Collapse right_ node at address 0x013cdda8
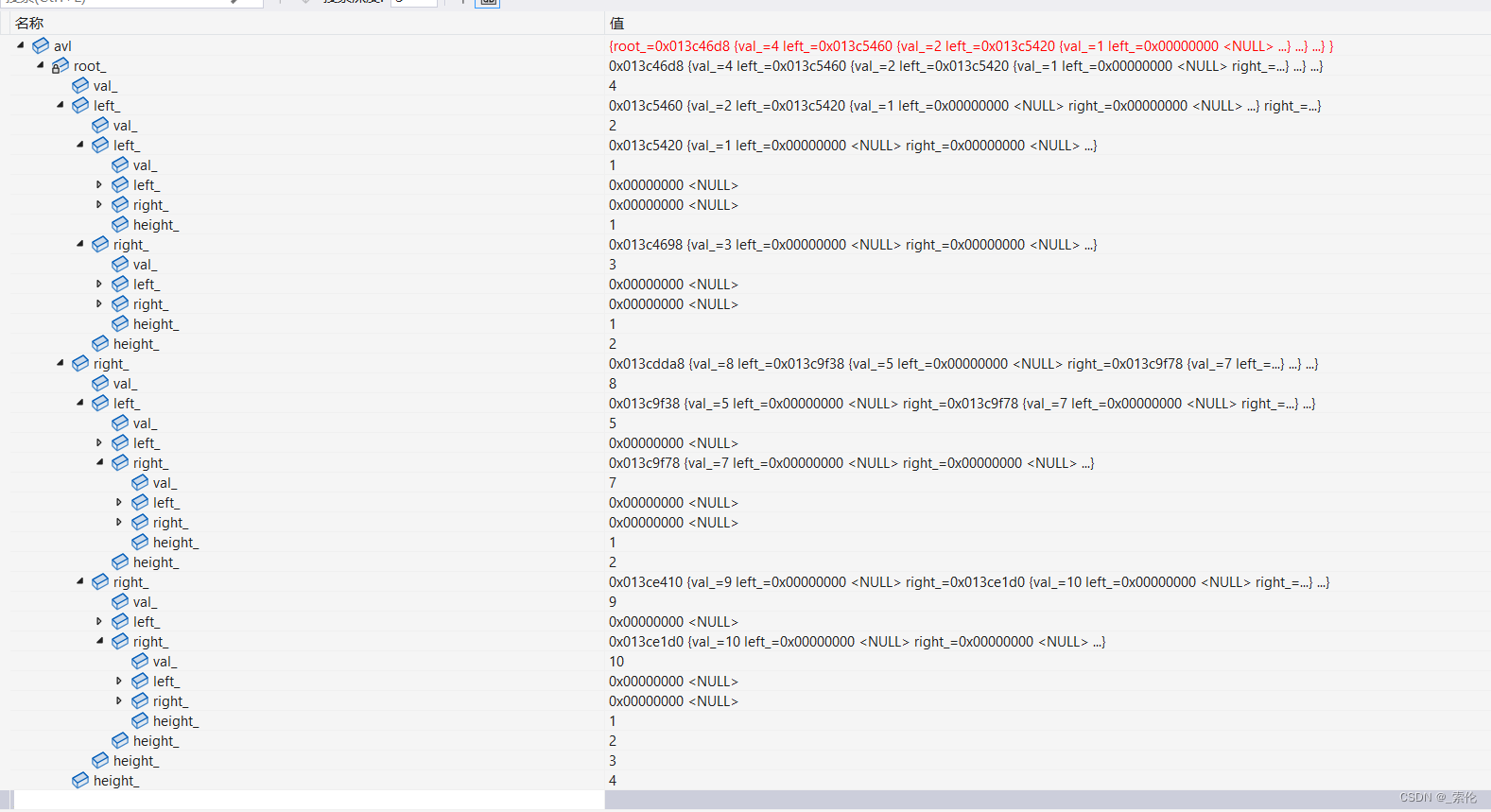 (x=60, y=363)
